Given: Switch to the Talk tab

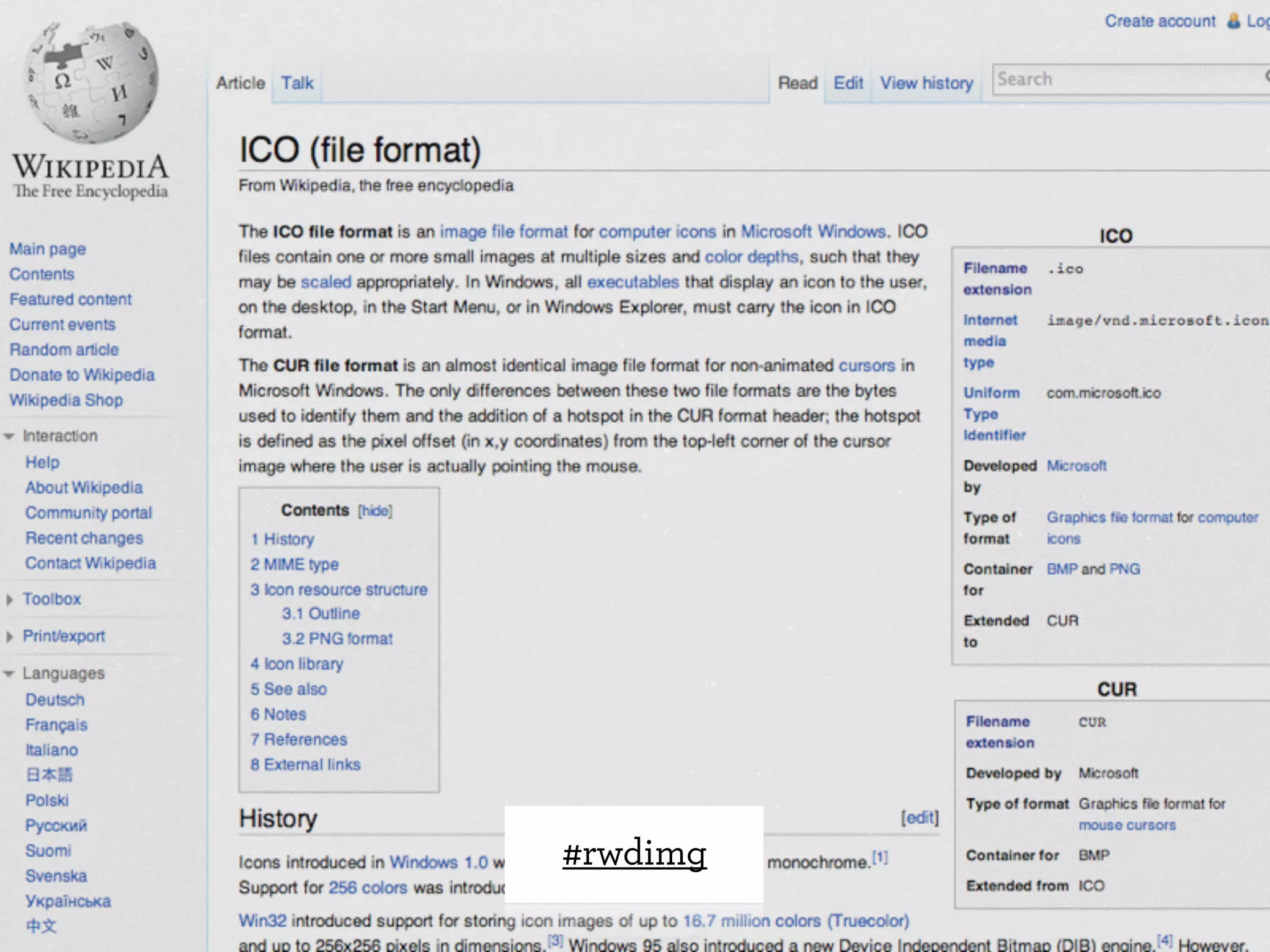Looking at the screenshot, I should pyautogui.click(x=297, y=83).
